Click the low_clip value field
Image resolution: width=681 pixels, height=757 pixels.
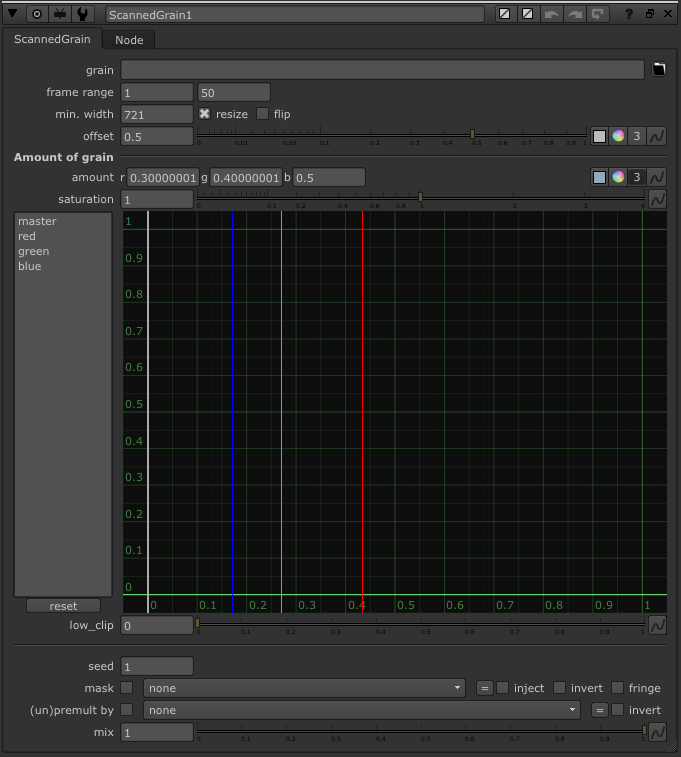coord(157,626)
